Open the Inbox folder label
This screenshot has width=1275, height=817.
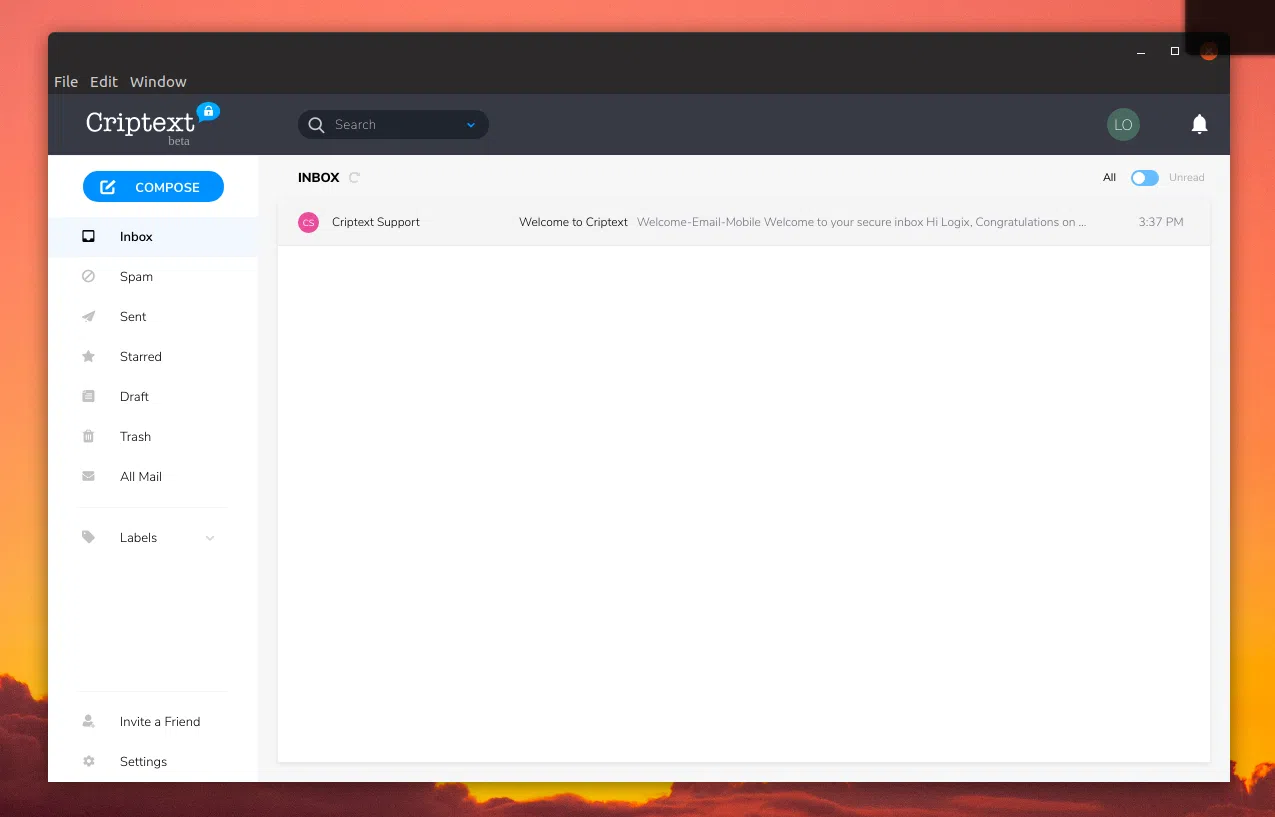click(136, 237)
